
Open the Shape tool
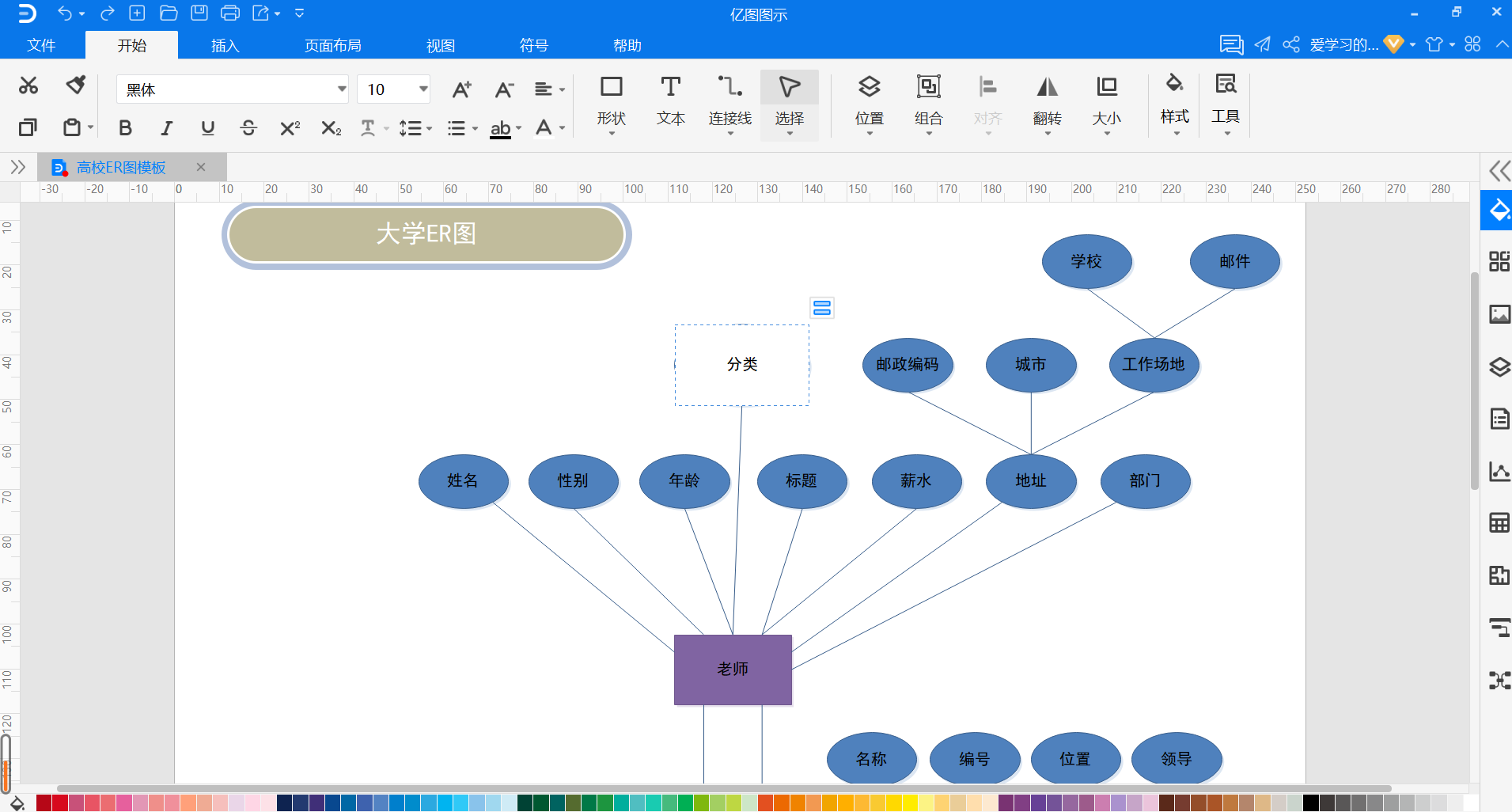(611, 101)
